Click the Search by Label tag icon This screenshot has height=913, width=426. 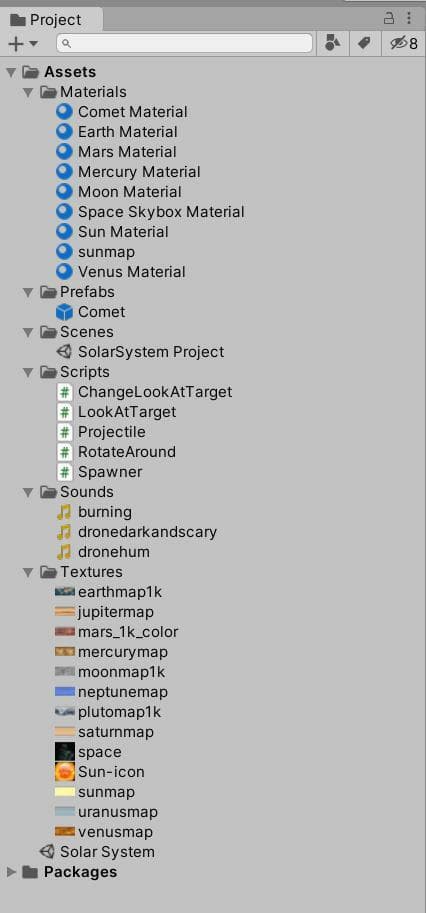point(365,43)
